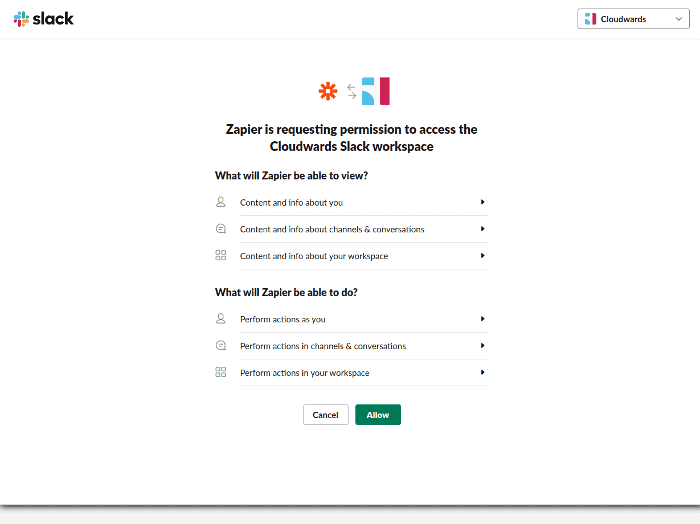The width and height of the screenshot is (700, 524).
Task: Expand Perform actions as you arrow
Action: [483, 319]
